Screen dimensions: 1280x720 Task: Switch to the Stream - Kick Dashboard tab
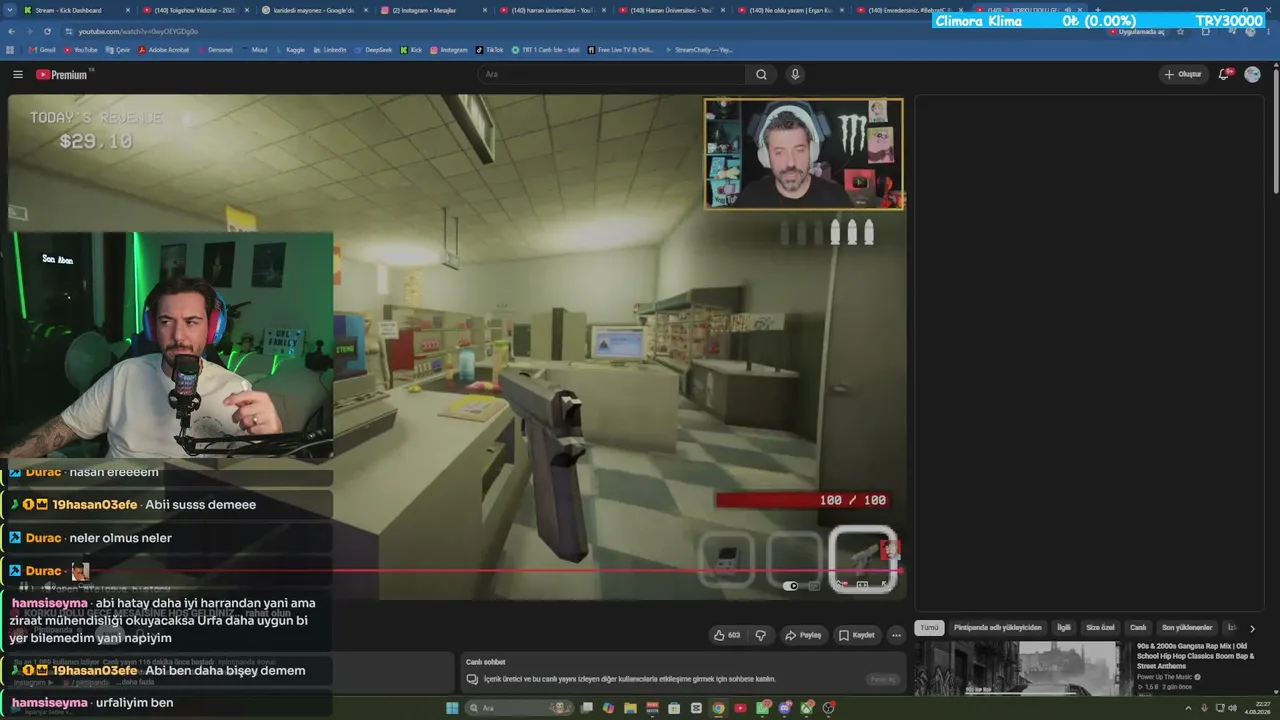pos(75,10)
